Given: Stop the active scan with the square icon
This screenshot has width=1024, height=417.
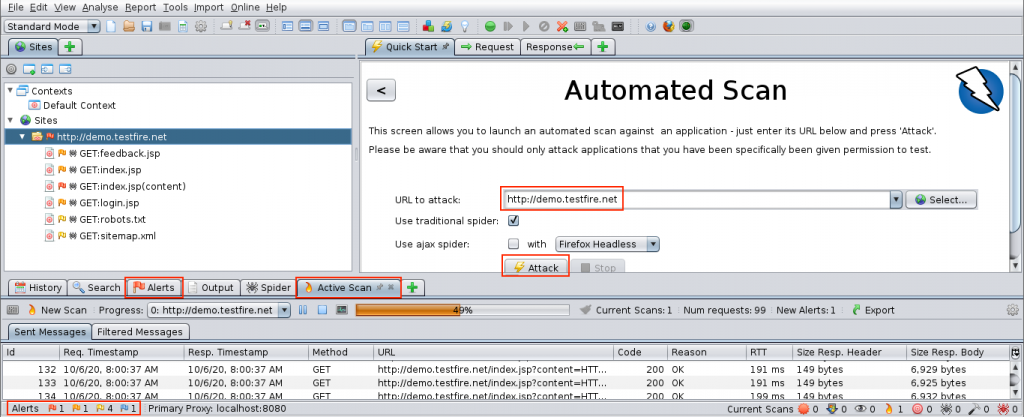Looking at the screenshot, I should 322,310.
